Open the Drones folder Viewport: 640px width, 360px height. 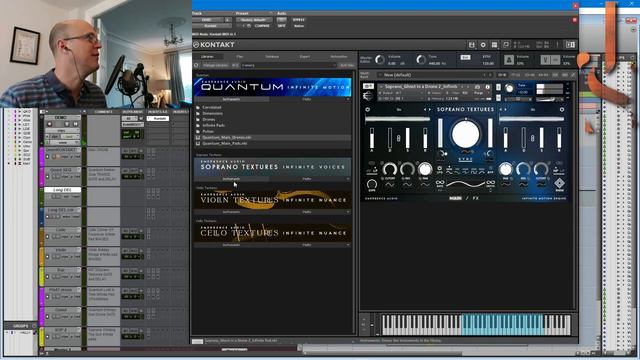point(208,120)
